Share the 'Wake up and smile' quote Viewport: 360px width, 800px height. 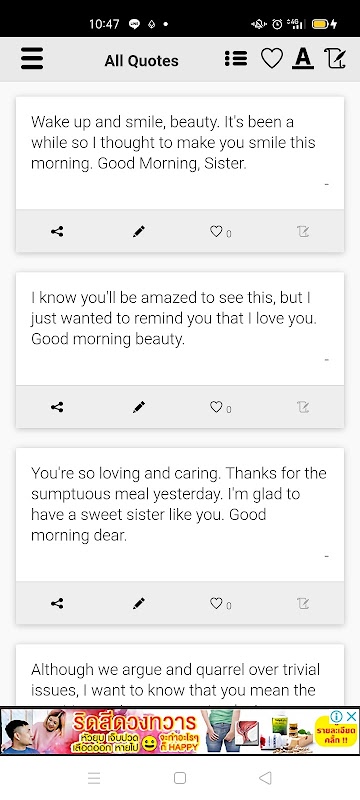57,232
